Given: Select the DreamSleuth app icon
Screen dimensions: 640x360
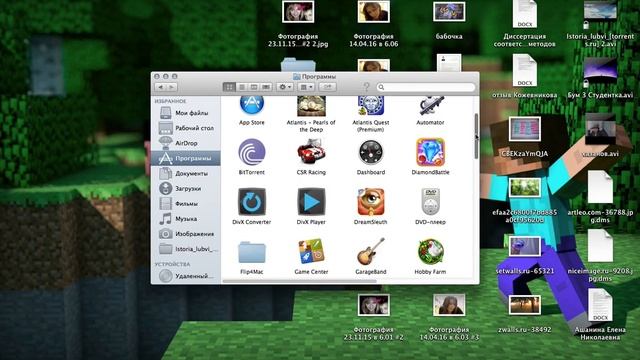Looking at the screenshot, I should [371, 202].
